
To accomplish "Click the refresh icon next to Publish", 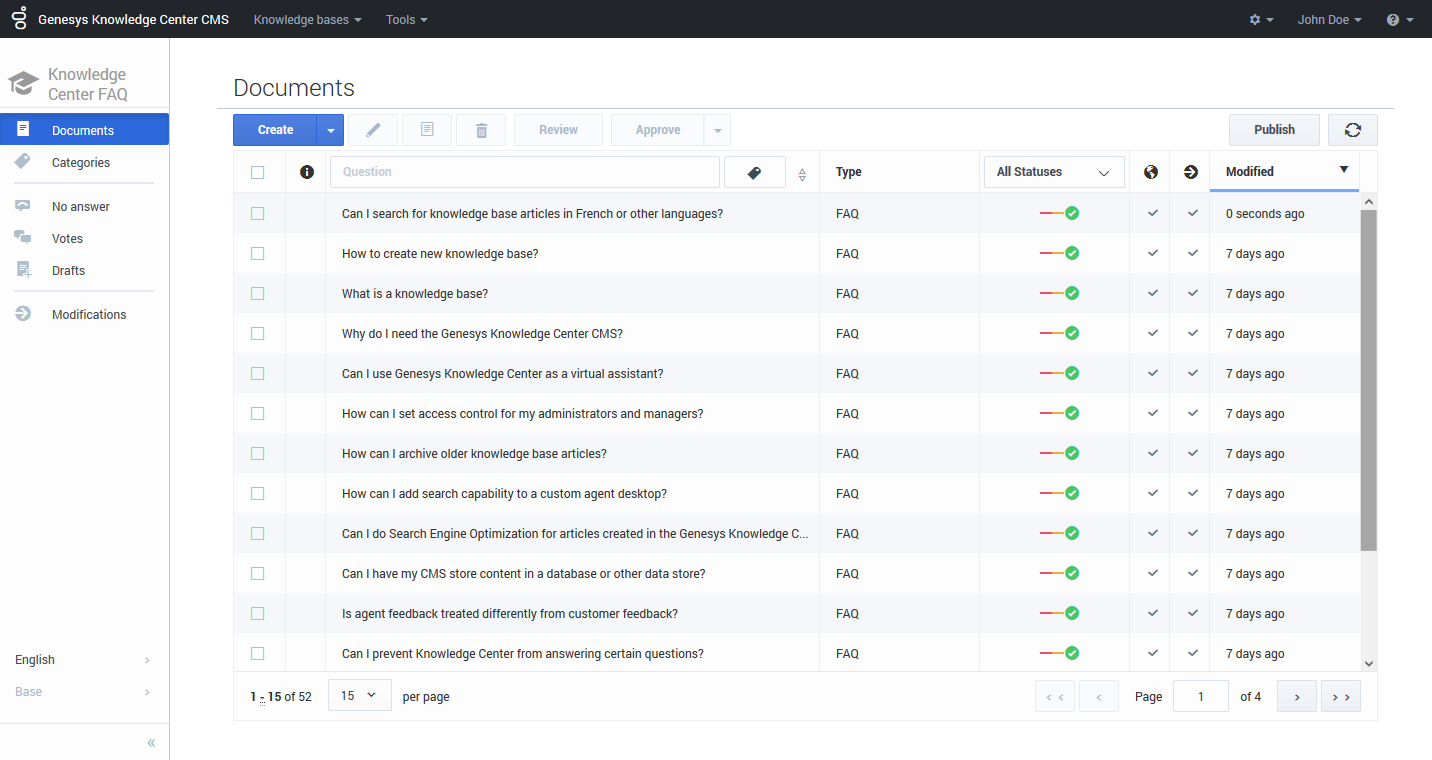I will pos(1352,130).
